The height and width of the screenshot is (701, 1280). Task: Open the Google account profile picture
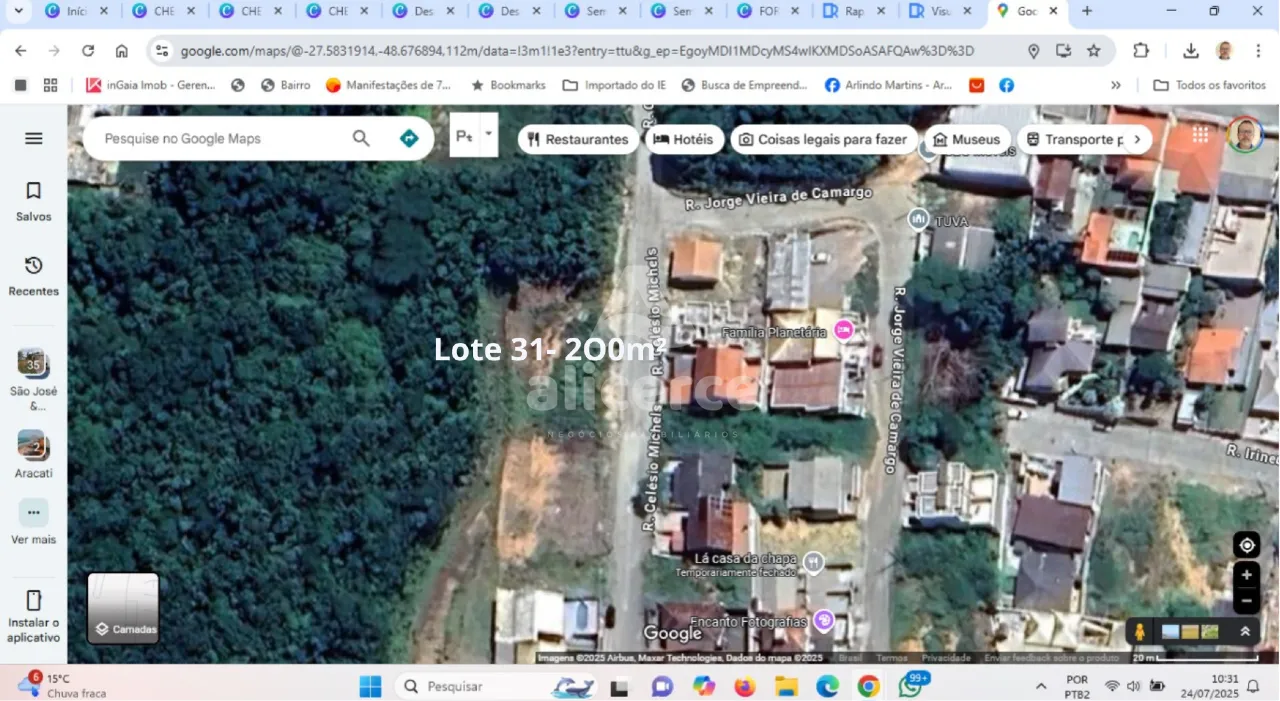[x=1245, y=135]
